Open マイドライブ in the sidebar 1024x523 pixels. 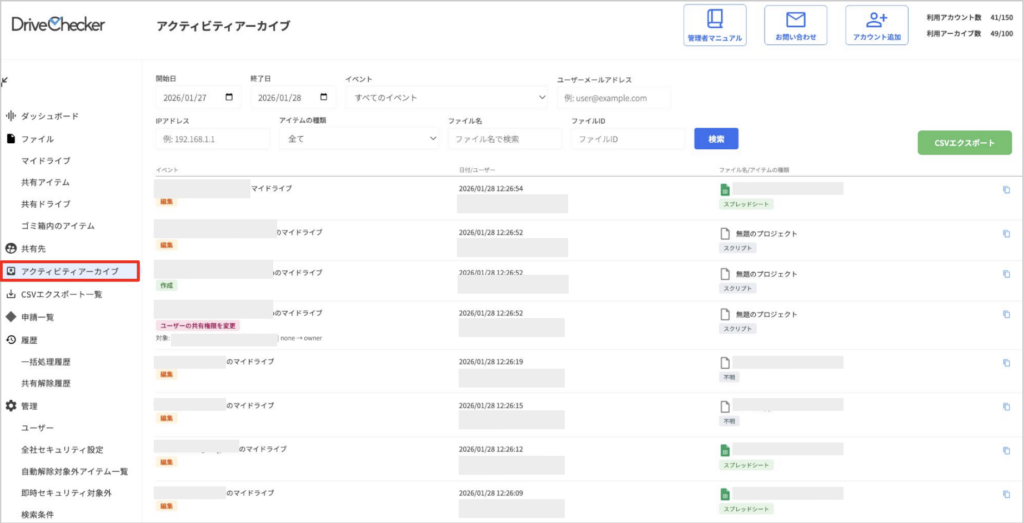click(x=46, y=161)
